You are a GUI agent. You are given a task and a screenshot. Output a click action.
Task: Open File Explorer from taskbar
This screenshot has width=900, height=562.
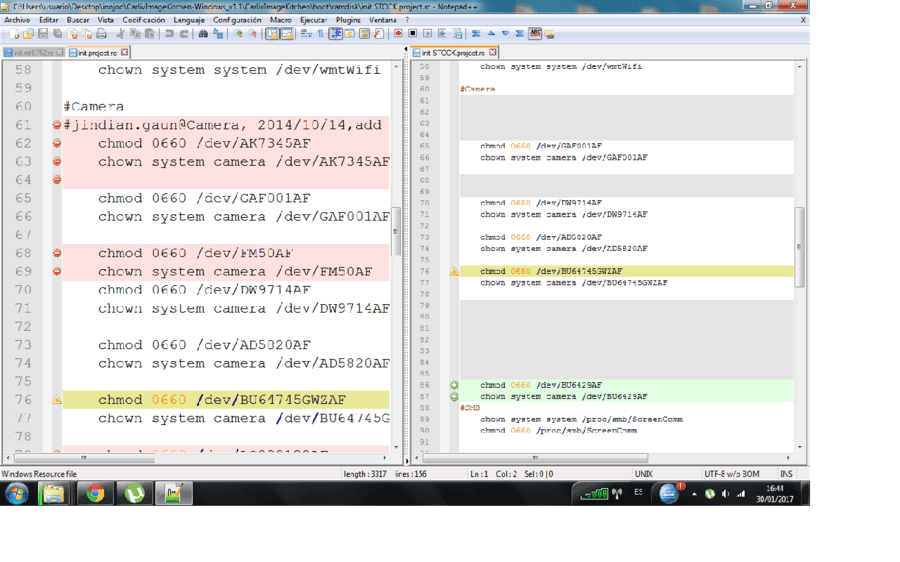(x=54, y=494)
